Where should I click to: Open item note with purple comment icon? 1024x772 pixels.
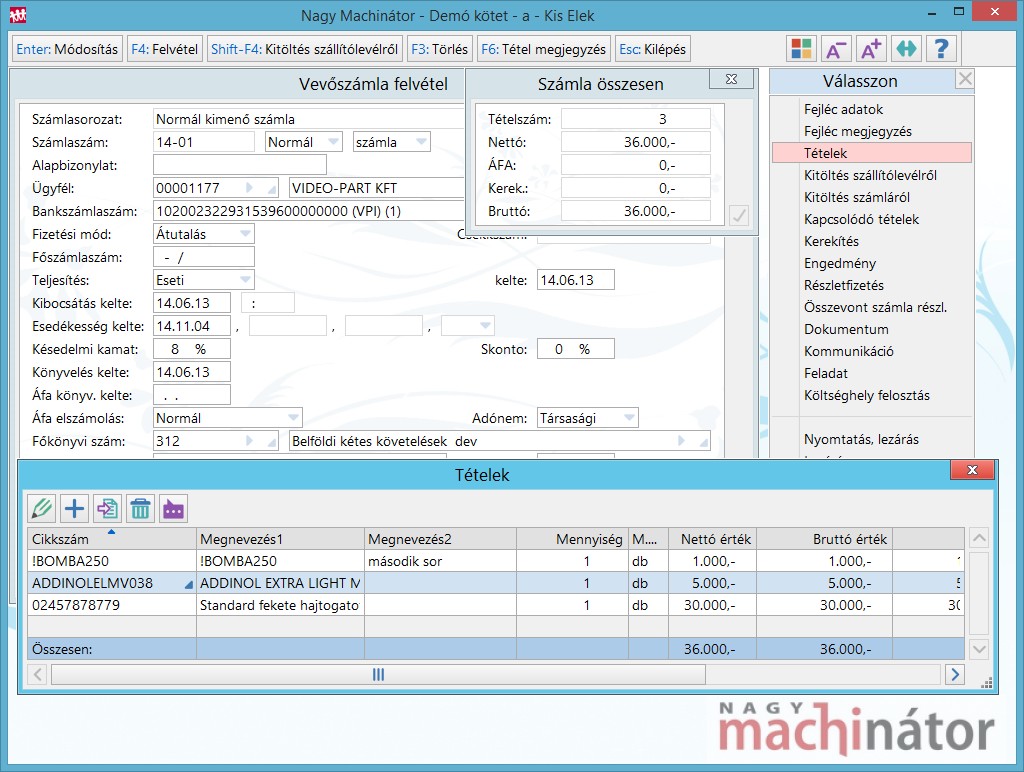click(x=173, y=508)
